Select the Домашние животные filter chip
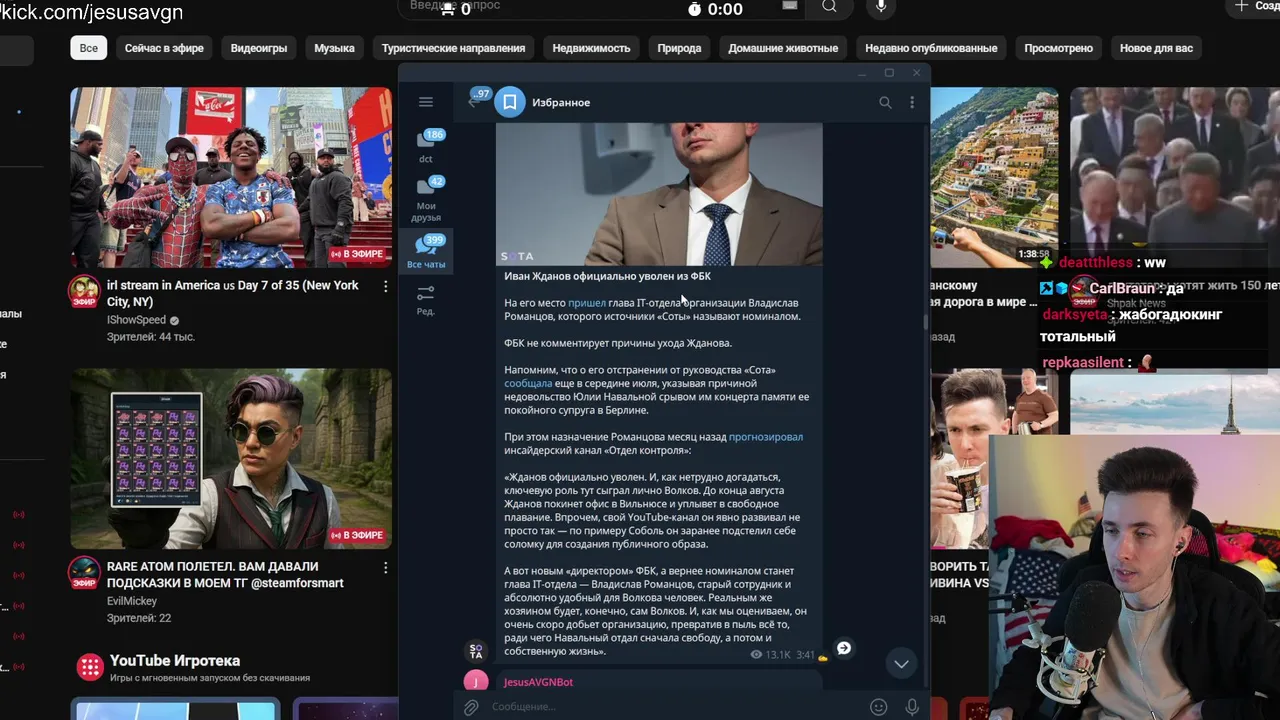1280x720 pixels. 783,48
